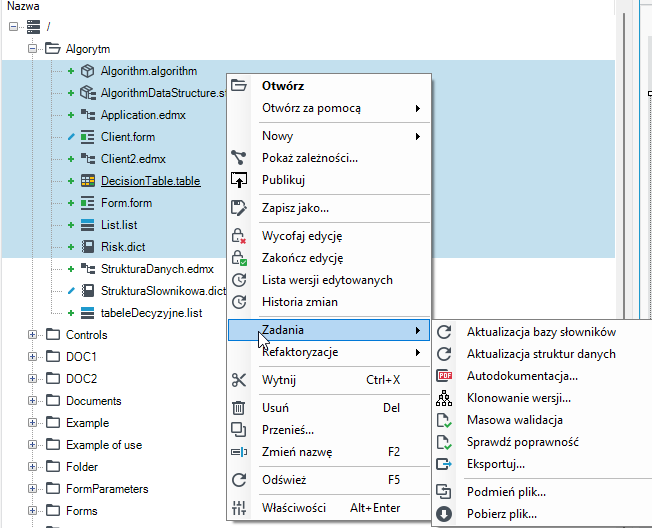Click the Zapisz jako save icon
This screenshot has height=528, width=652.
(x=239, y=208)
